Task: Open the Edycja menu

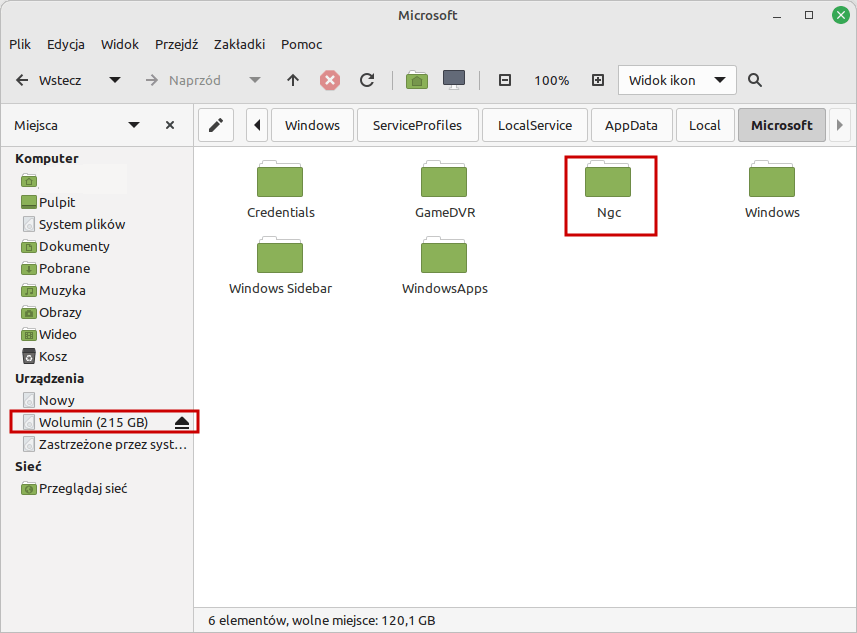Action: pos(66,44)
